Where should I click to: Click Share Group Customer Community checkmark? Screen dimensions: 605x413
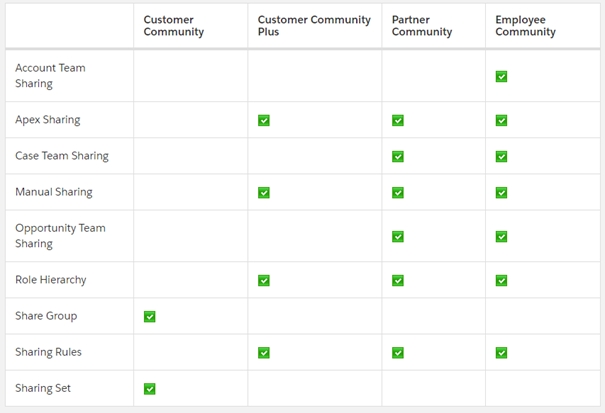150,317
